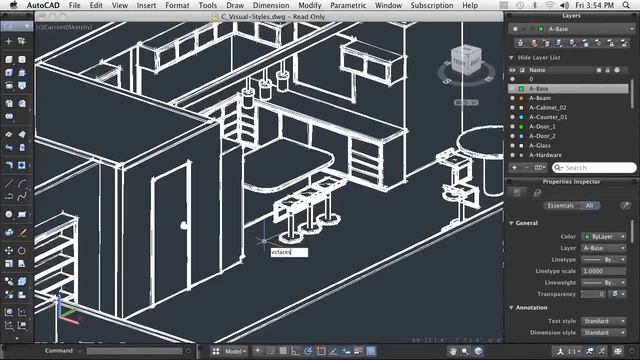Open the Draw menu

(235, 5)
